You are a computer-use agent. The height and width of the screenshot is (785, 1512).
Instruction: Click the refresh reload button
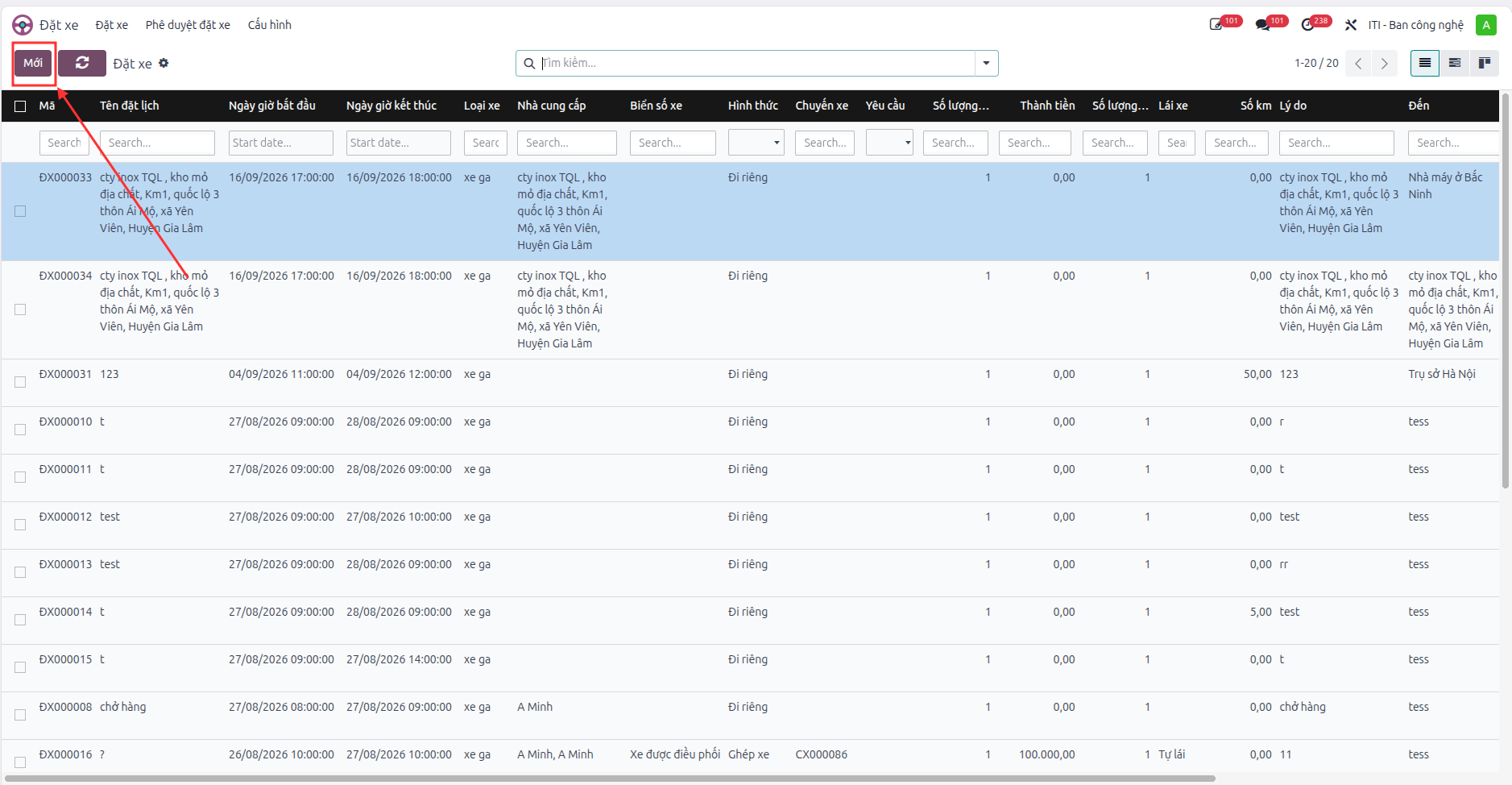[82, 63]
